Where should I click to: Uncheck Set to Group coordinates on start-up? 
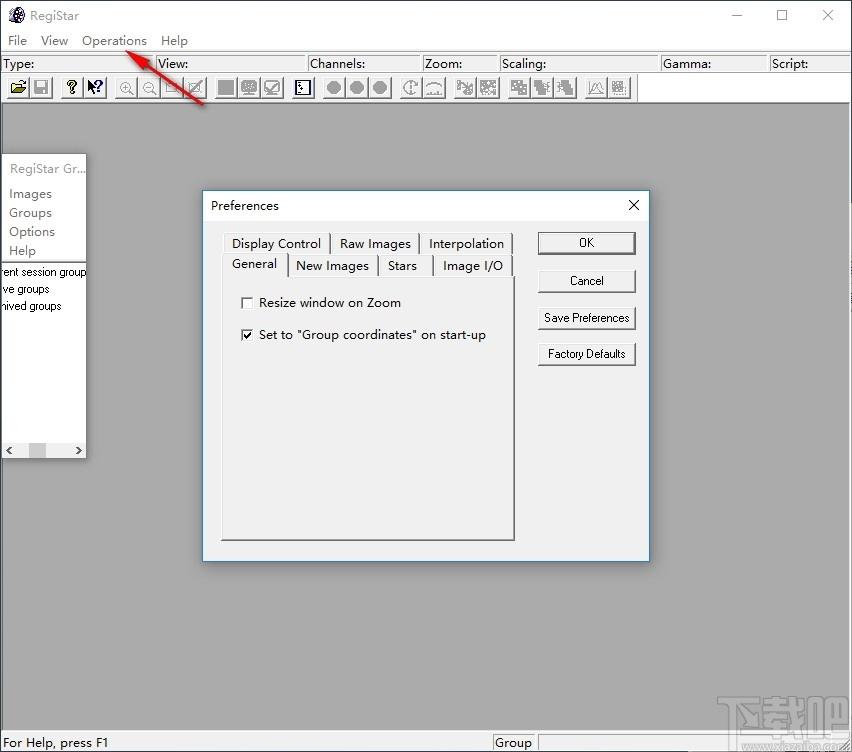(247, 335)
